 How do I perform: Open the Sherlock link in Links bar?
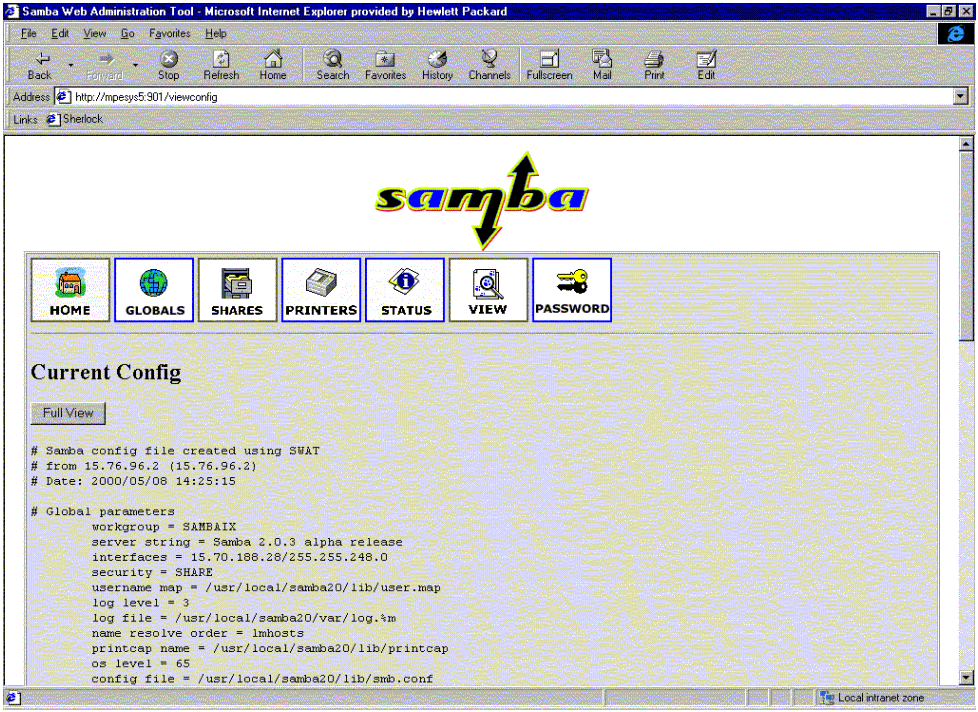tap(75, 118)
